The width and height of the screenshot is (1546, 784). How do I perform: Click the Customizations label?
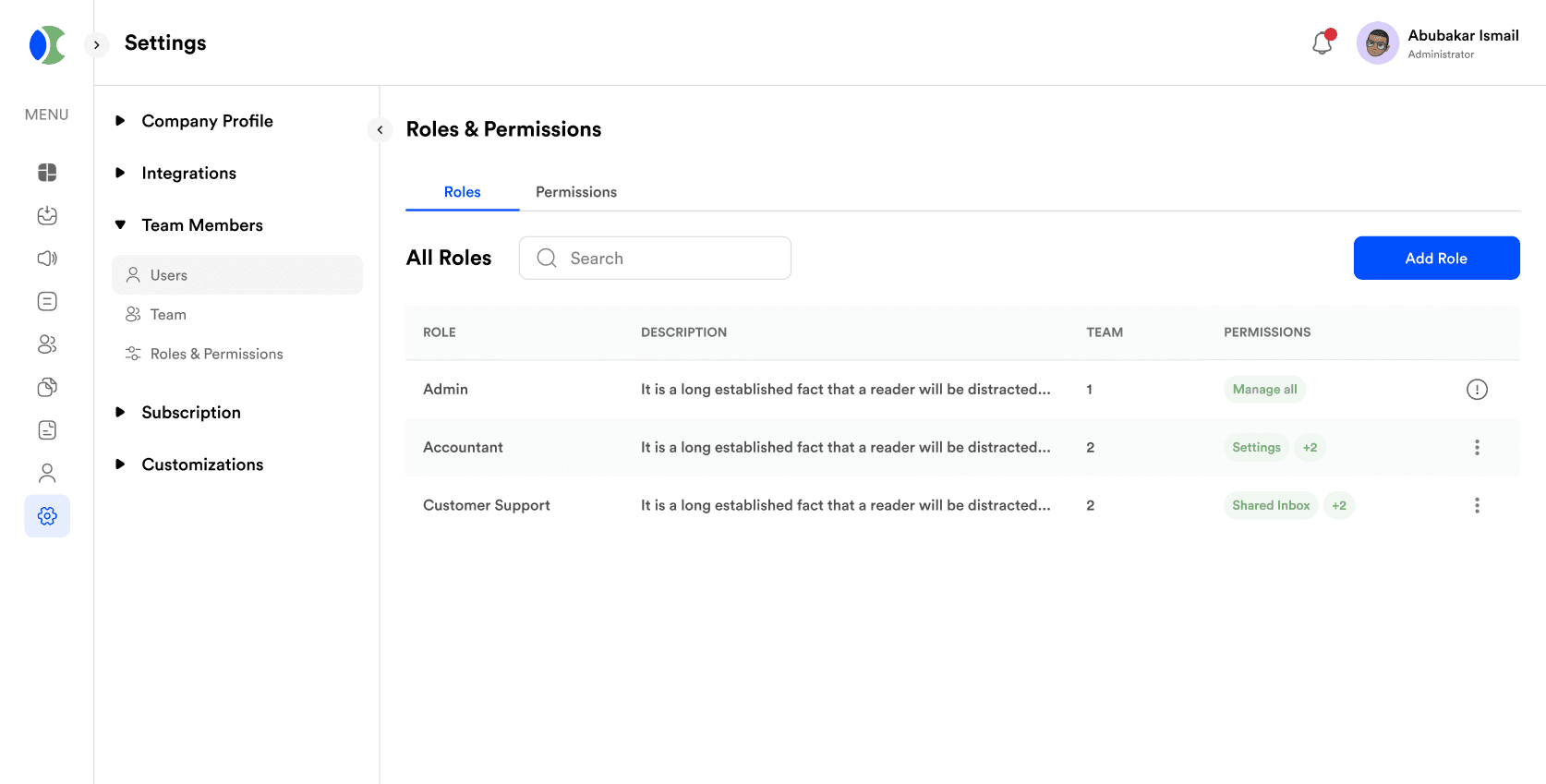[x=203, y=464]
